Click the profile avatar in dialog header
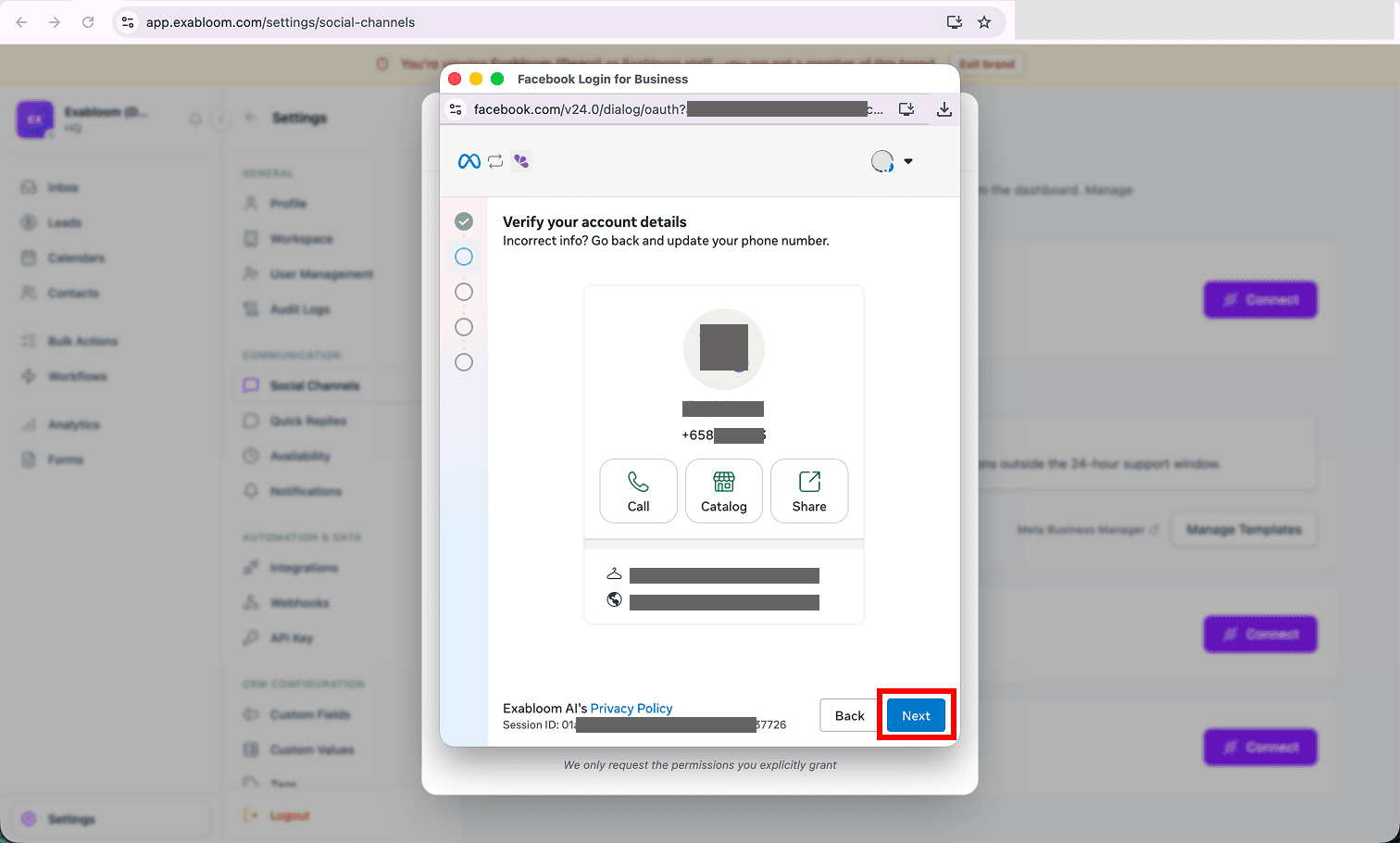 pos(882,161)
